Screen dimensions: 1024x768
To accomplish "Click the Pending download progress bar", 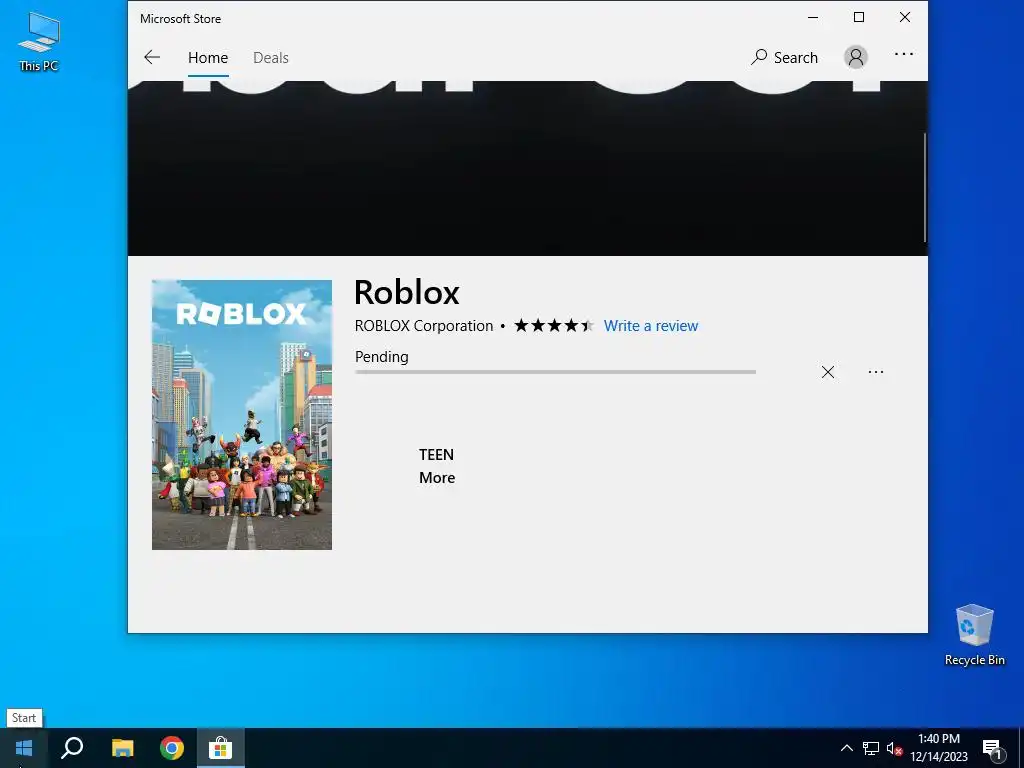I will point(555,372).
